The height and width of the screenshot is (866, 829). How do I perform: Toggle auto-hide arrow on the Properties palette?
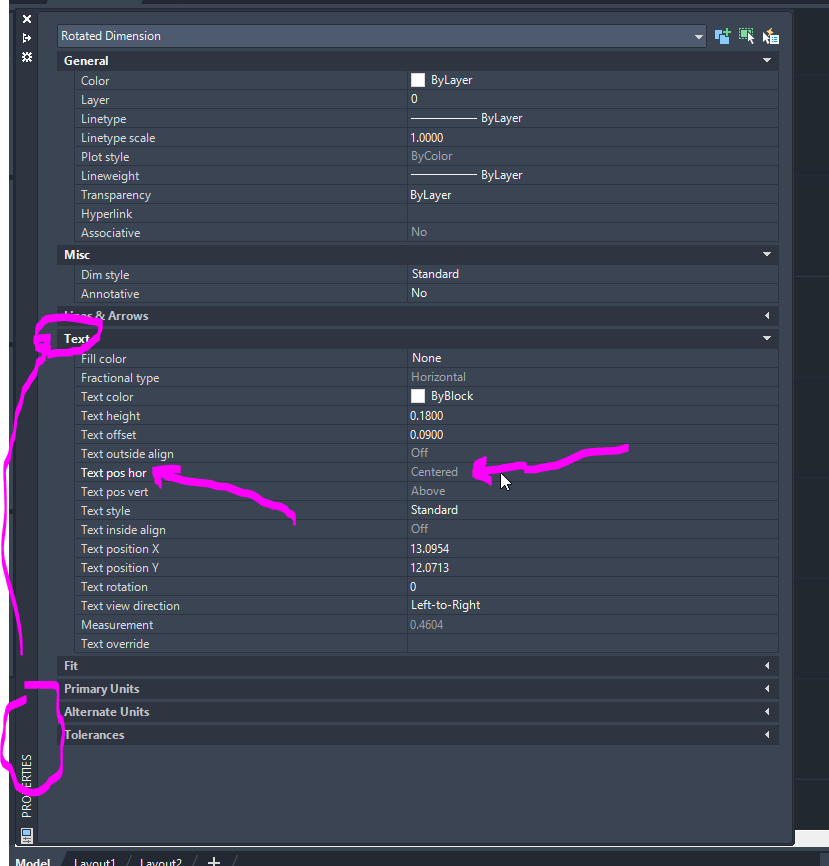tap(26, 37)
